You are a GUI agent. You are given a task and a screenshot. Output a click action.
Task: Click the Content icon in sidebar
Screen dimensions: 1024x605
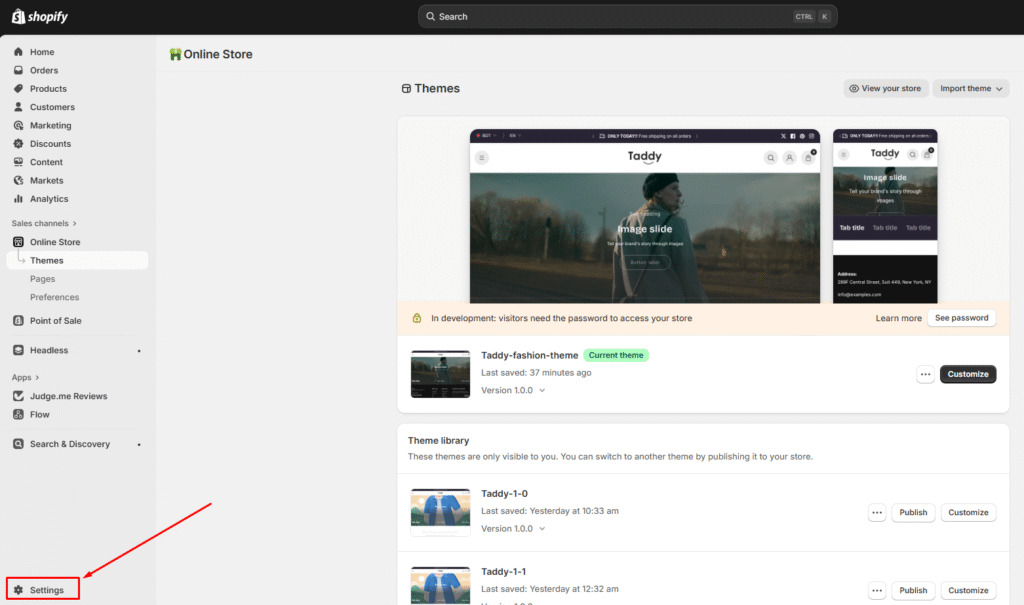(x=18, y=161)
